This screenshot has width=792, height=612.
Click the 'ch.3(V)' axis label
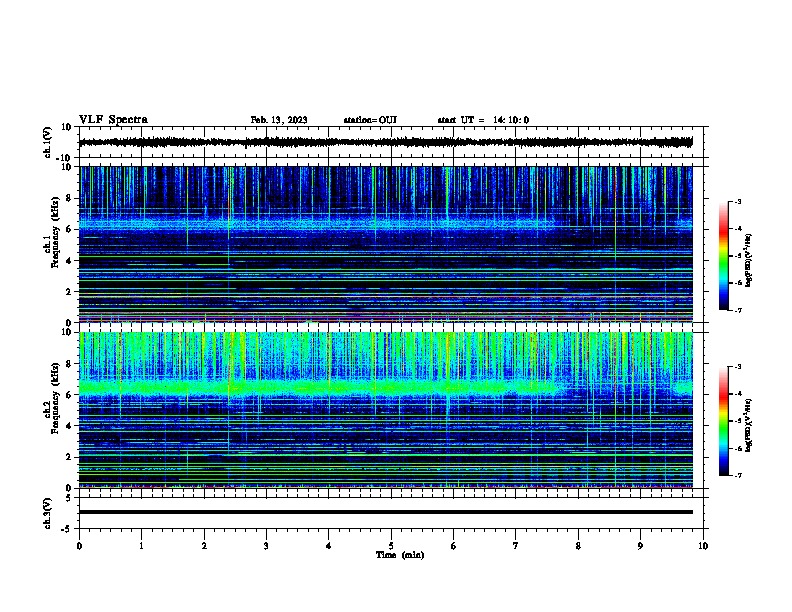tap(48, 513)
